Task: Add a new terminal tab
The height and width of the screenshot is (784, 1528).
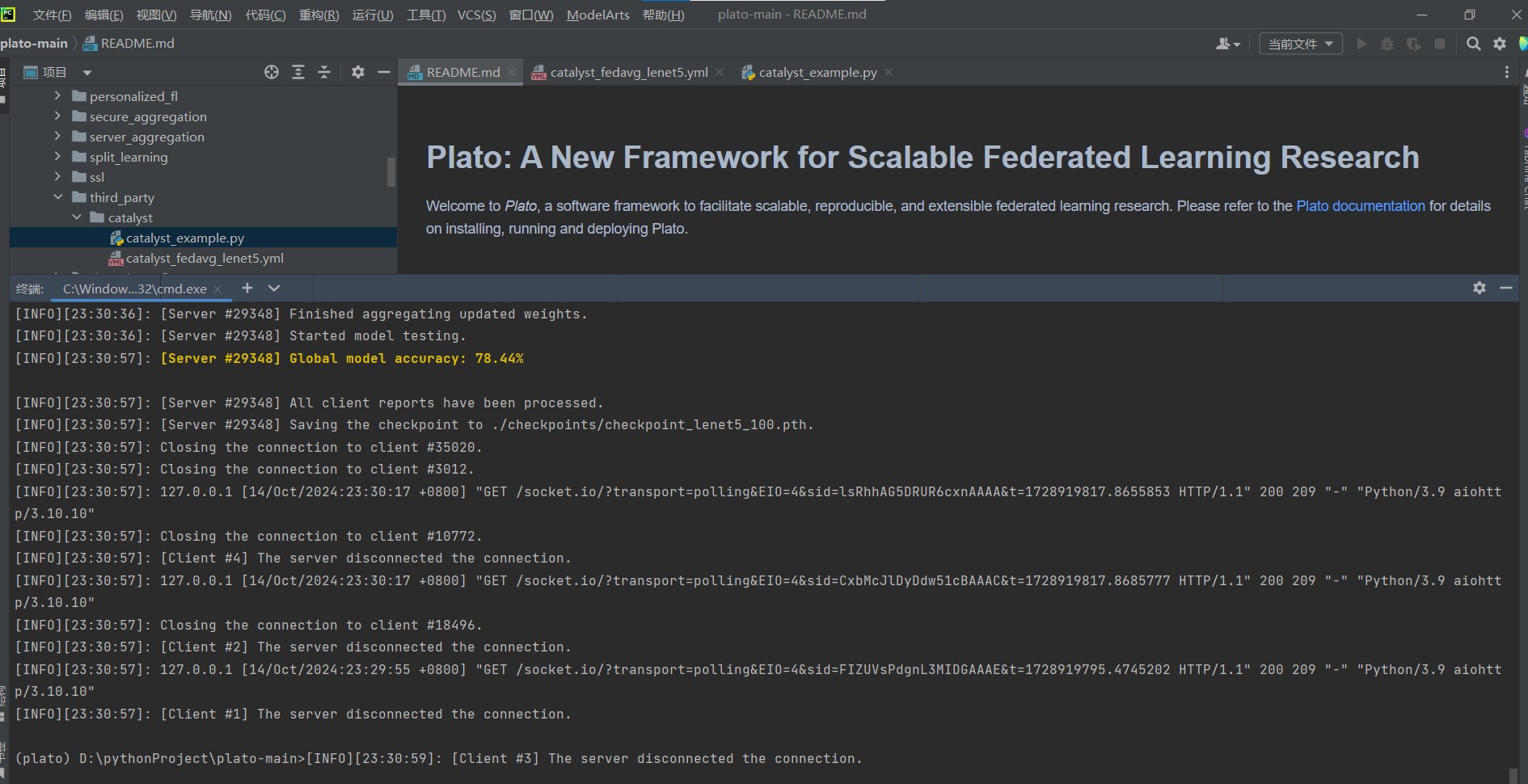Action: [247, 288]
